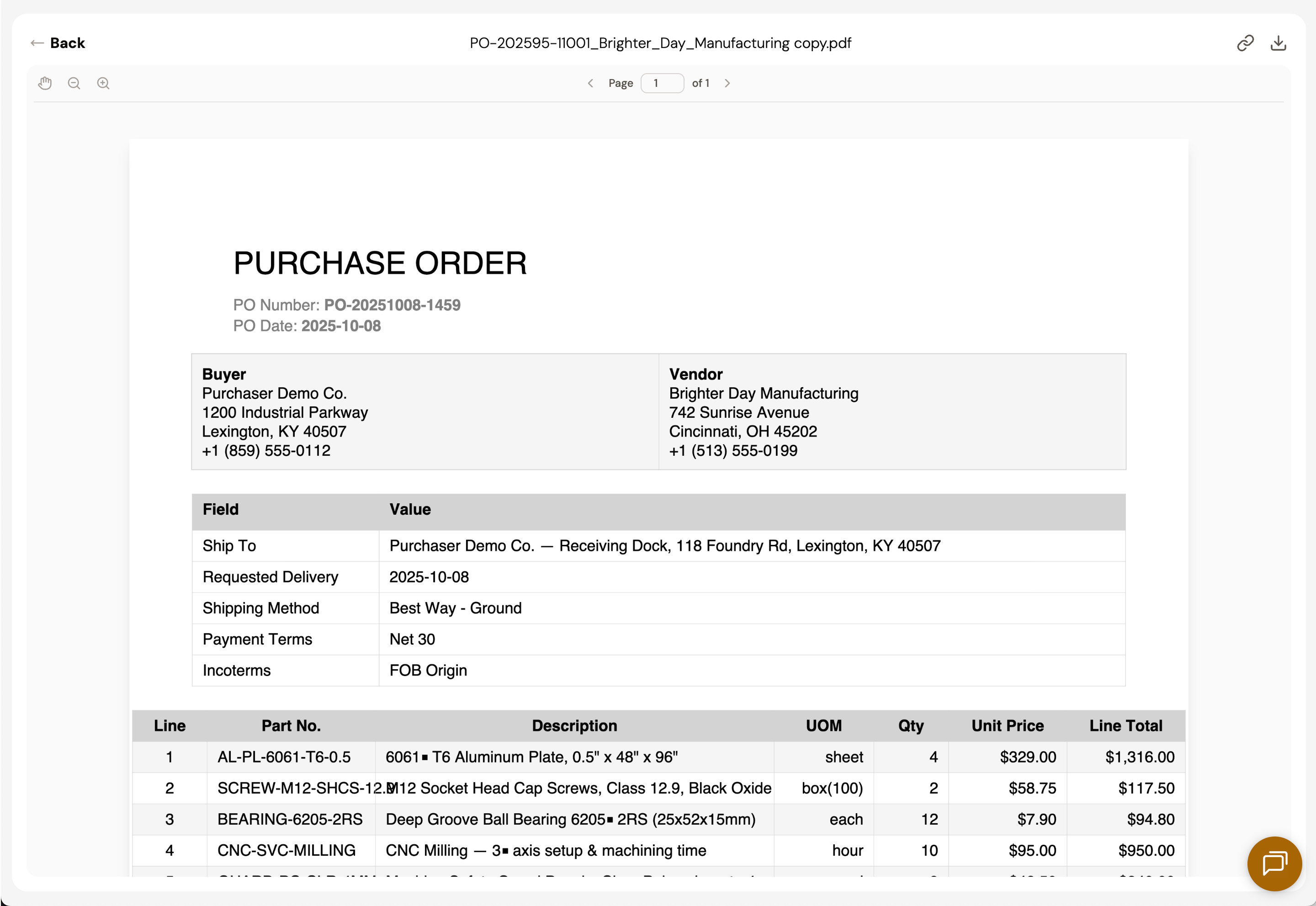Screen dimensions: 1316x906
Task: Zoom in with magnifier plus icon
Action: point(103,84)
